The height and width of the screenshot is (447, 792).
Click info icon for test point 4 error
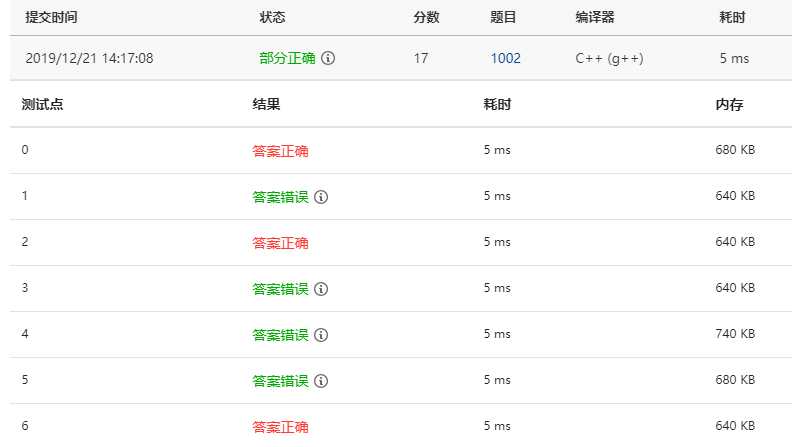click(321, 335)
